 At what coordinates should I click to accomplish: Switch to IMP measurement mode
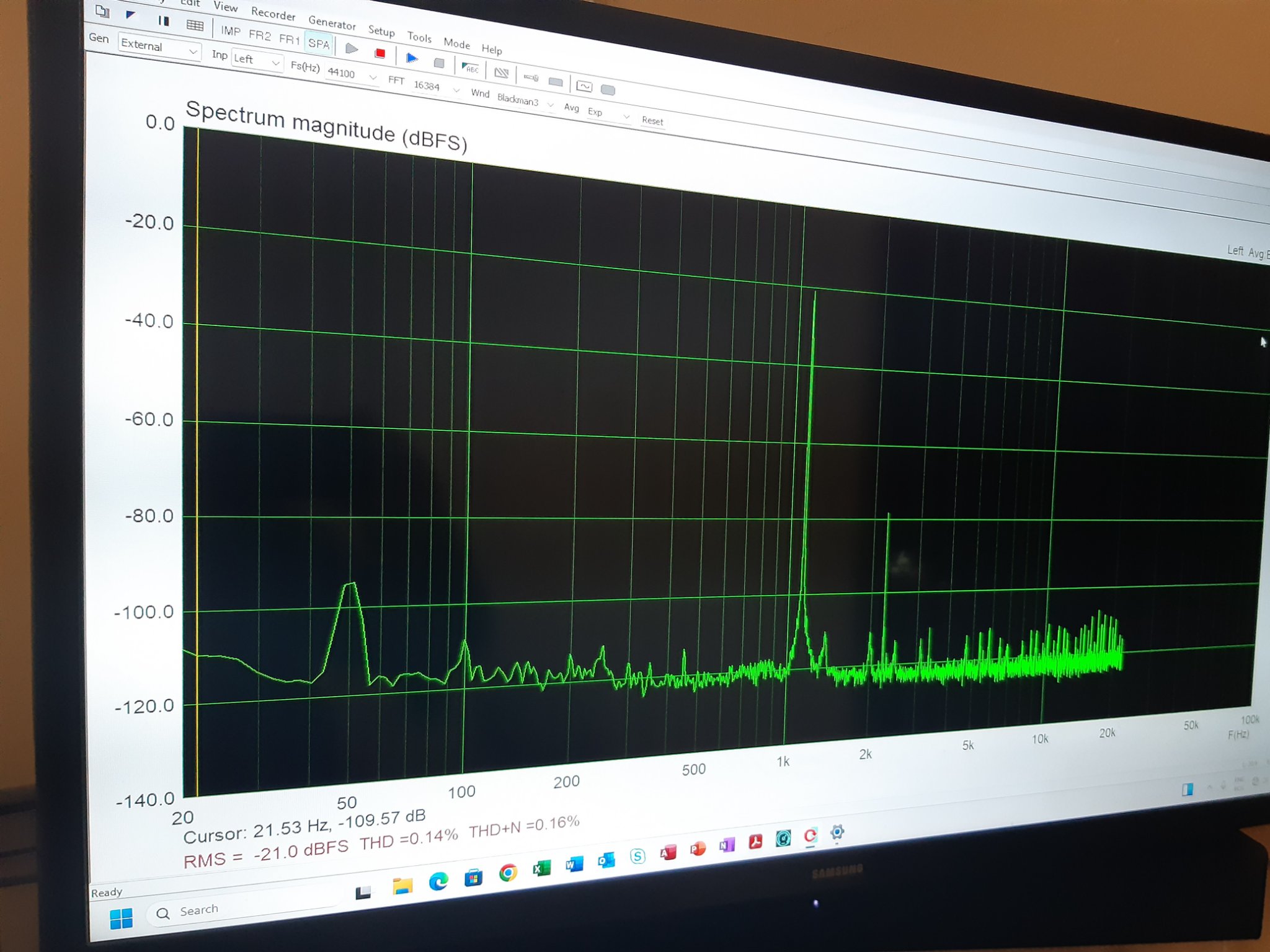pos(231,31)
